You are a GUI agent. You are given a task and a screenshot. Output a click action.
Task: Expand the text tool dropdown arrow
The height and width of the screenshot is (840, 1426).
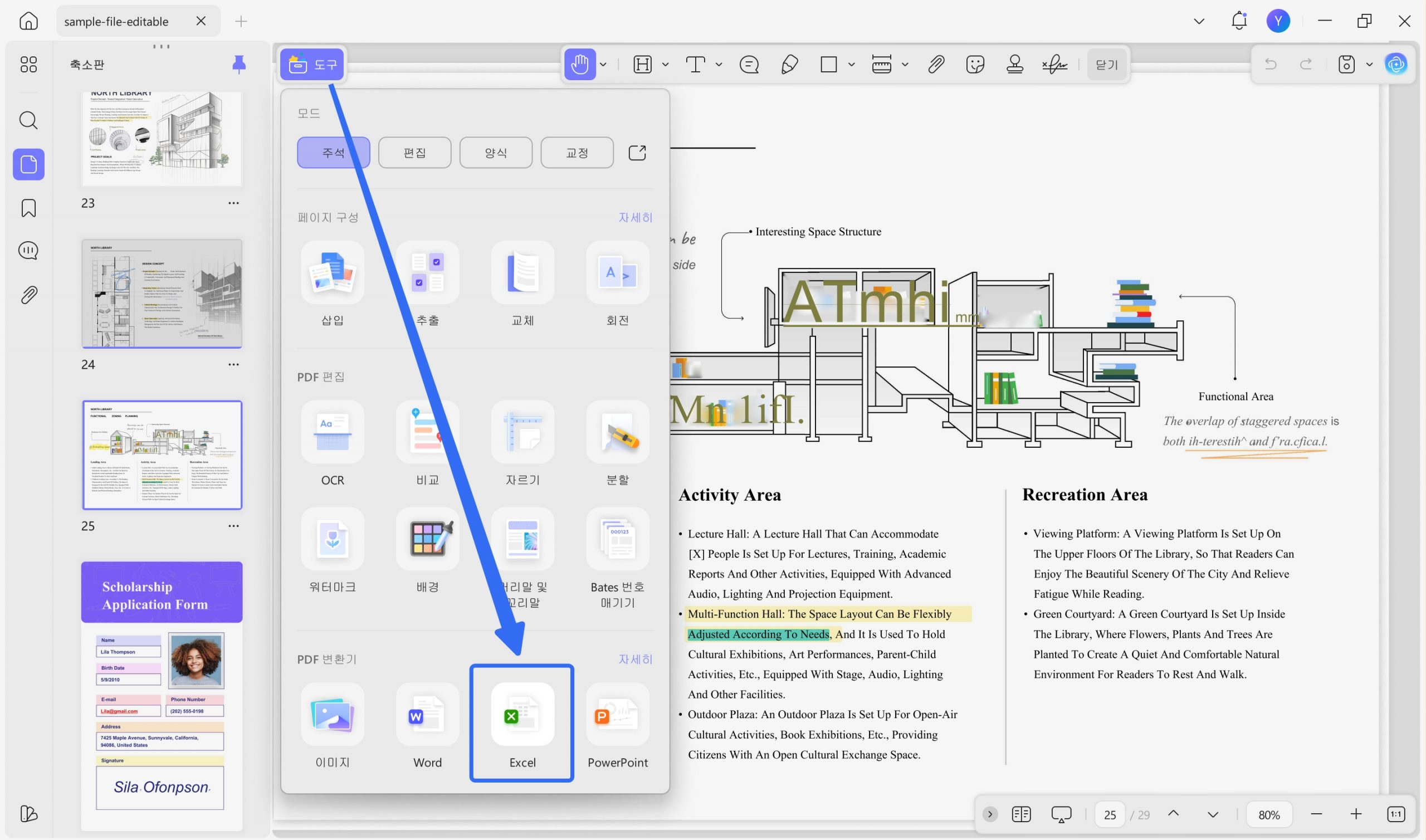[x=719, y=65]
